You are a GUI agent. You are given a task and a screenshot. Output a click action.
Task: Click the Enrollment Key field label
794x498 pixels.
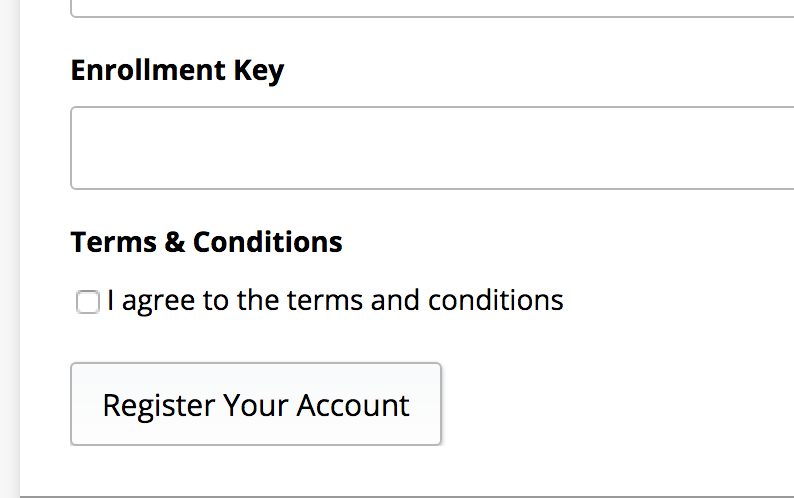pyautogui.click(x=177, y=71)
